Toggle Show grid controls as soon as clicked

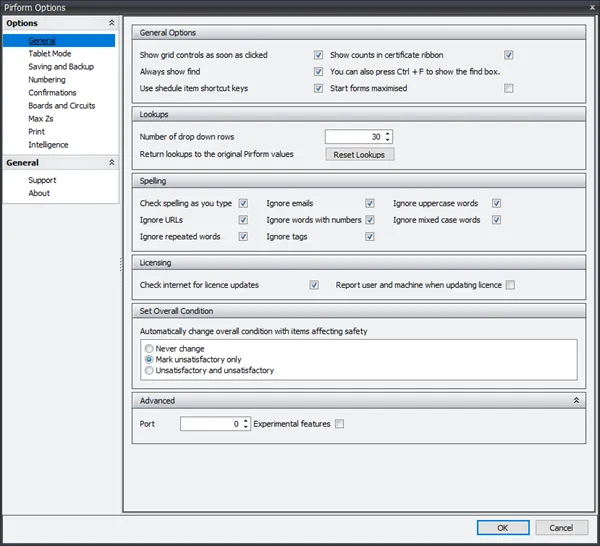click(318, 55)
